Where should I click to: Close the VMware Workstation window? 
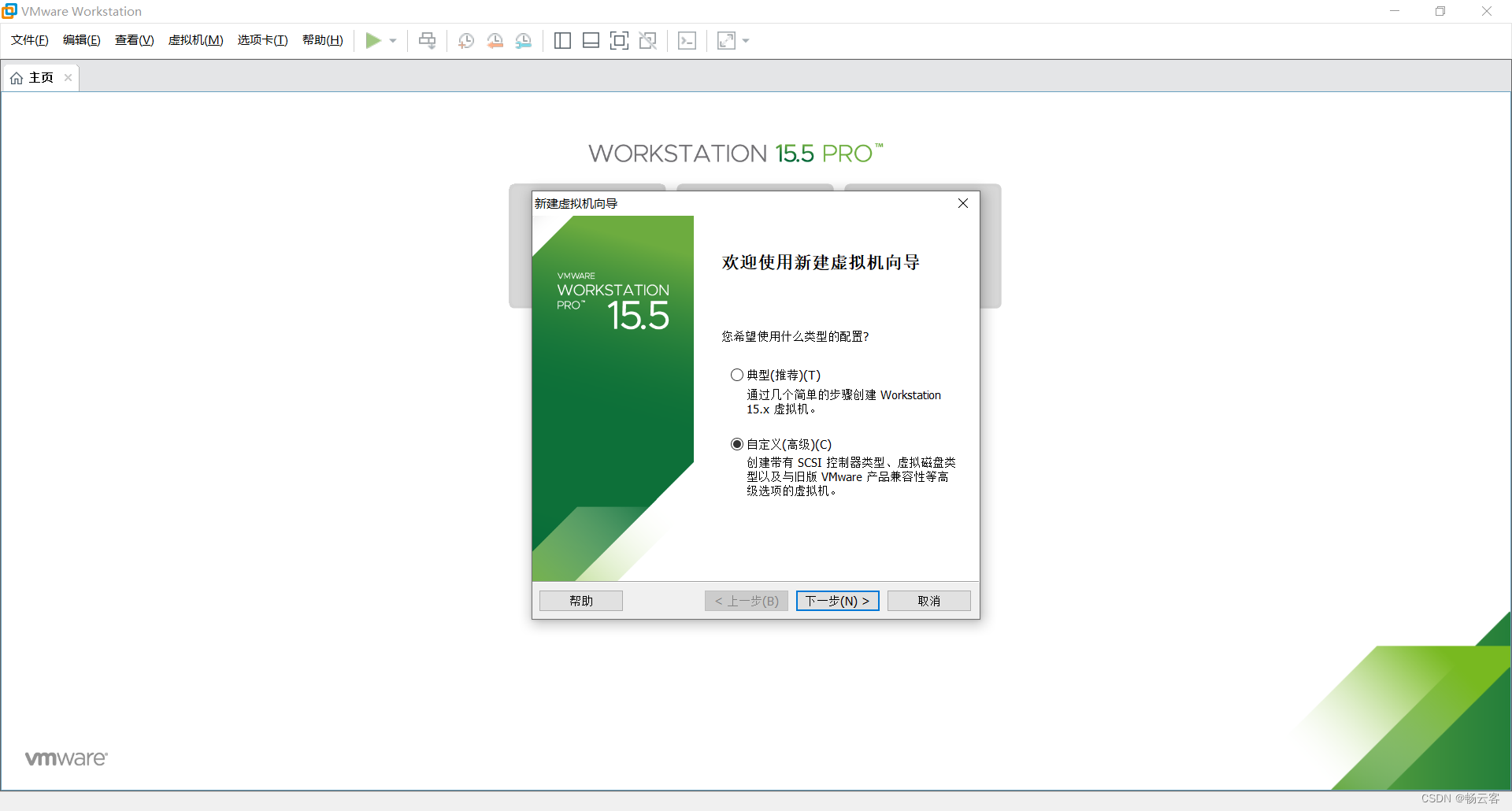[1487, 11]
